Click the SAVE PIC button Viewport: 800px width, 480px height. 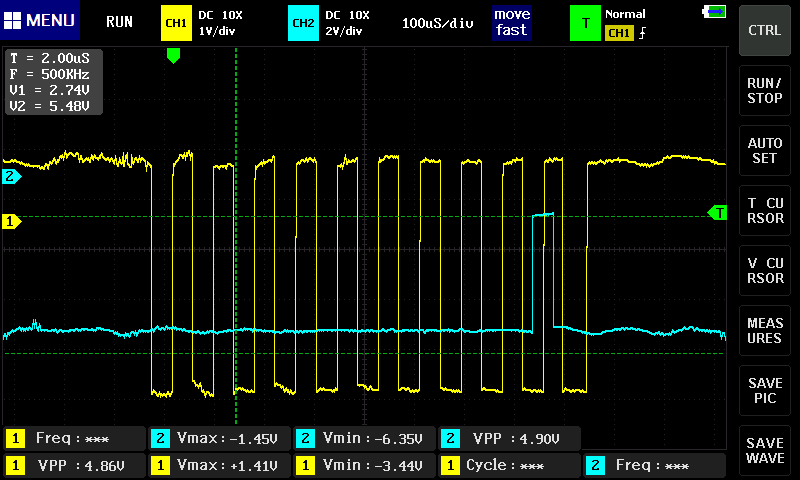pos(765,391)
